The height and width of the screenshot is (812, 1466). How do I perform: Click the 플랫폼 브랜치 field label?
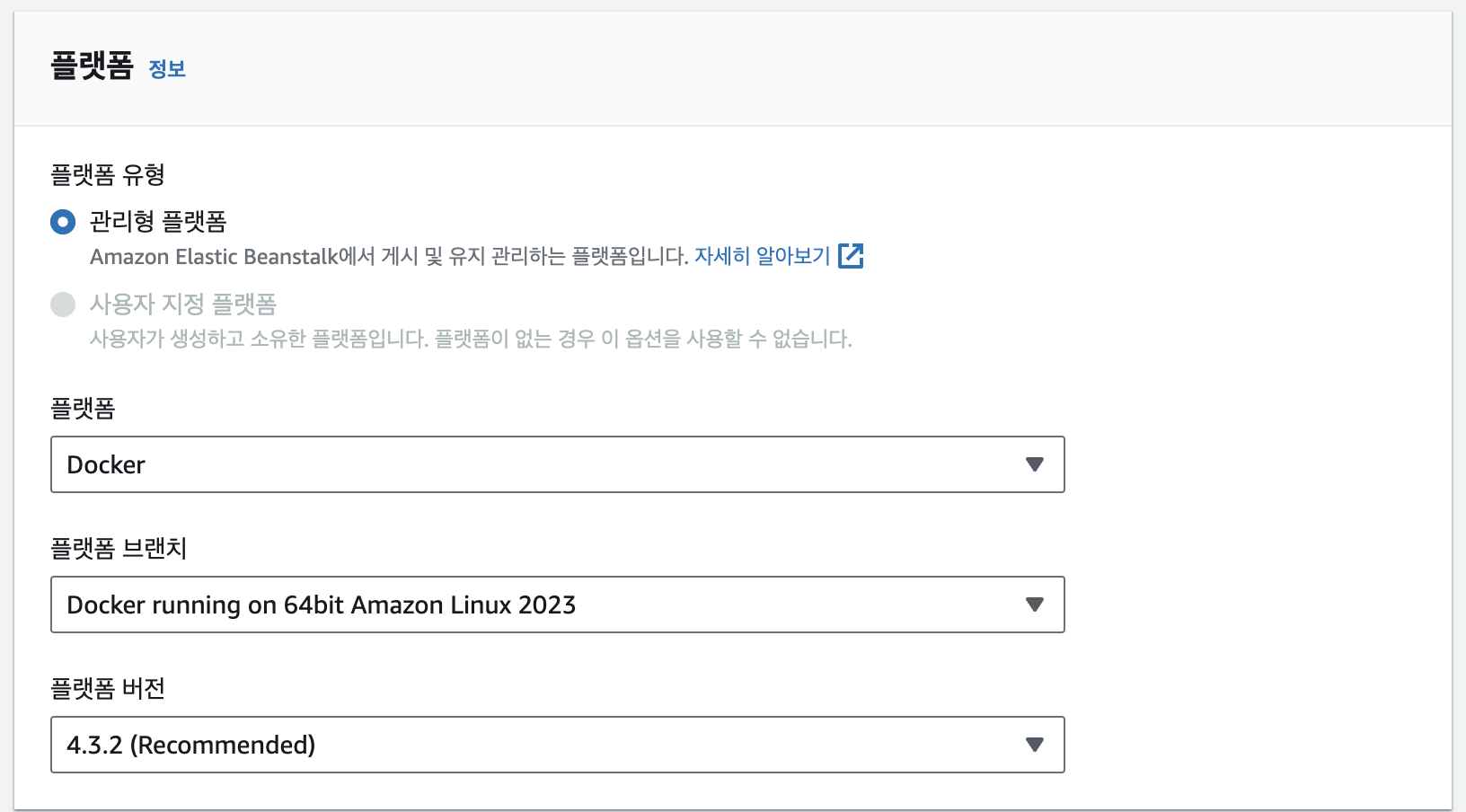(x=119, y=548)
